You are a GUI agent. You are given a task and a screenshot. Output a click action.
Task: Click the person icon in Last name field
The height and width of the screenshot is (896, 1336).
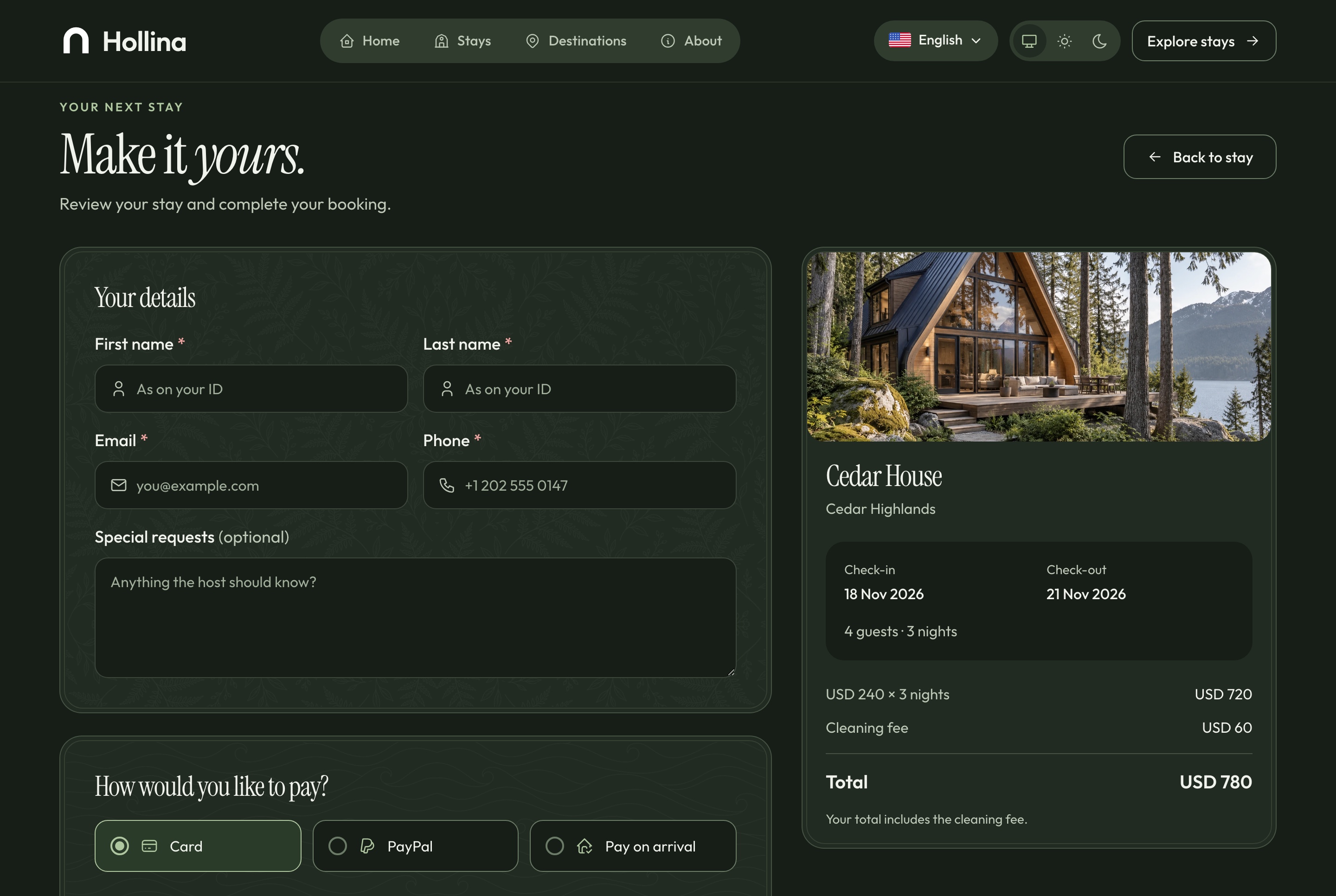pos(448,389)
